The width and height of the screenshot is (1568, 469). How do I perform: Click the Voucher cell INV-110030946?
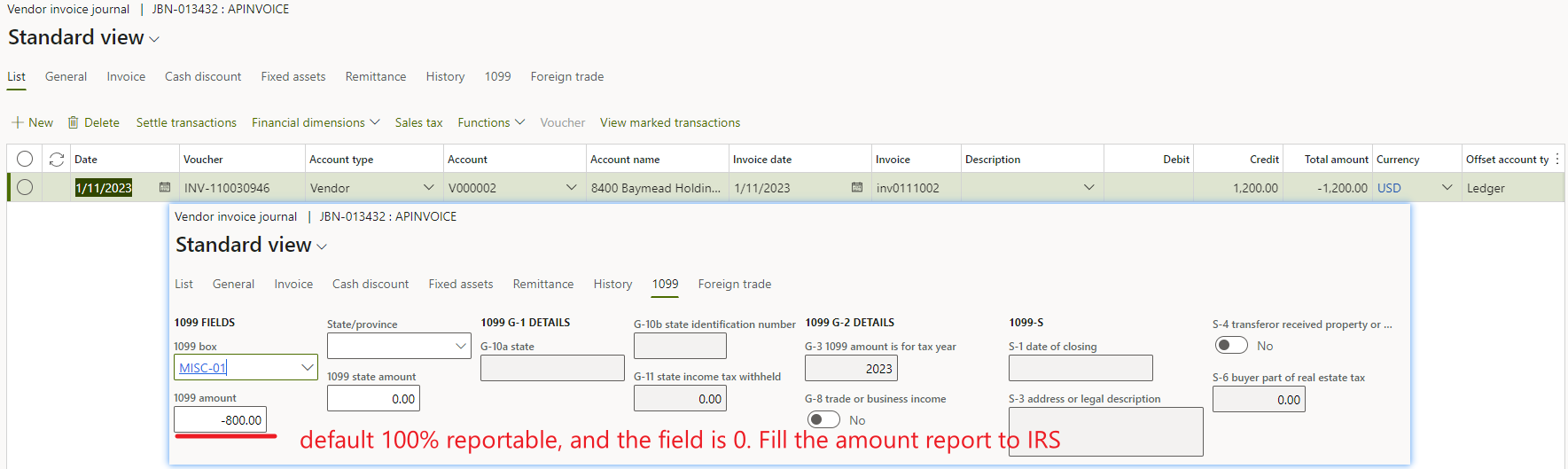[x=242, y=187]
